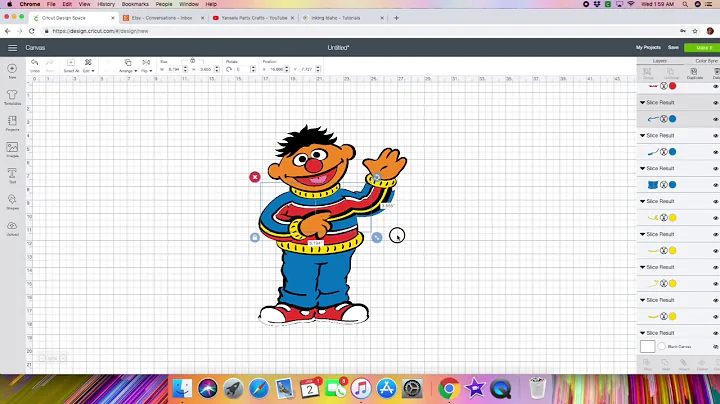The width and height of the screenshot is (720, 404).
Task: Select the Text tool
Action: [12, 175]
